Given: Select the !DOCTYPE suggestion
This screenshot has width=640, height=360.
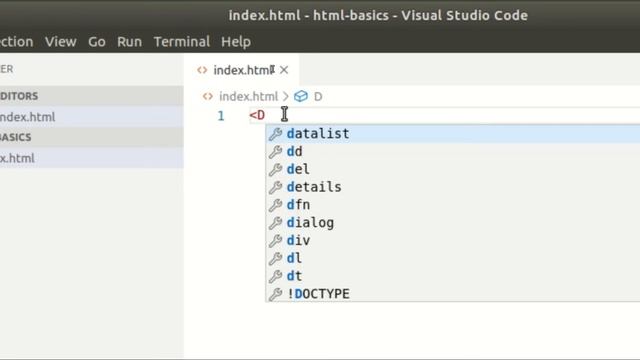Looking at the screenshot, I should coord(453,293).
